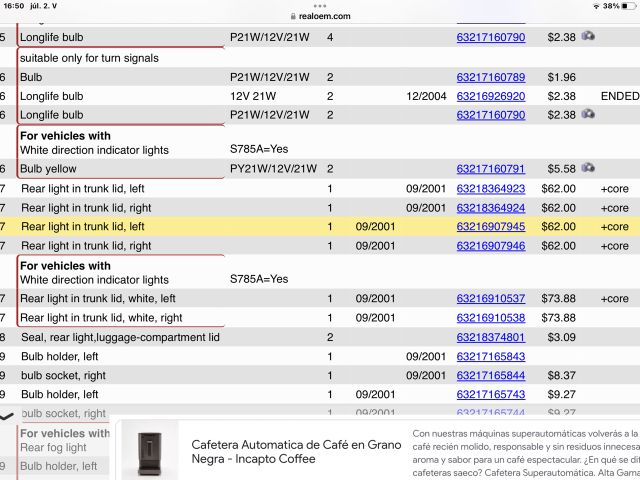
Task: Open part number 63216926920 link
Action: point(490,96)
